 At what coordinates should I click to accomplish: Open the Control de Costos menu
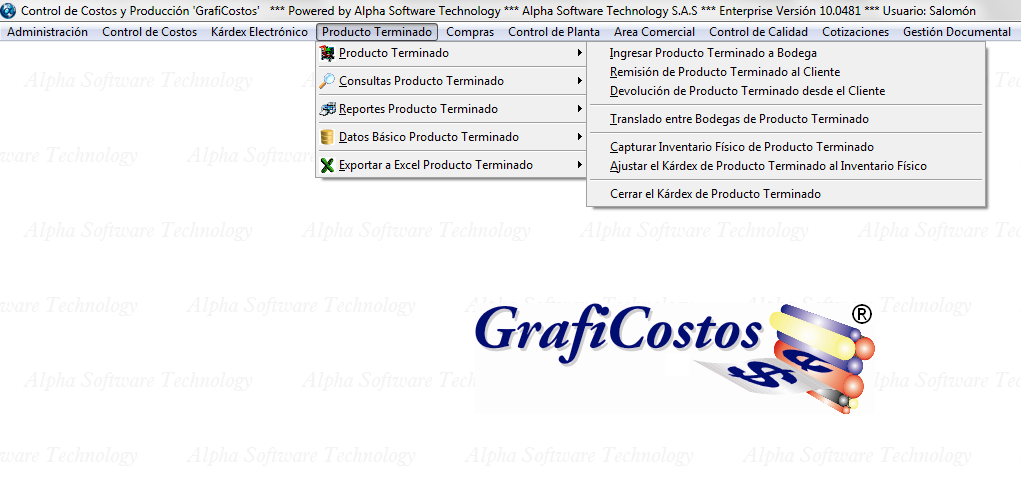(150, 32)
